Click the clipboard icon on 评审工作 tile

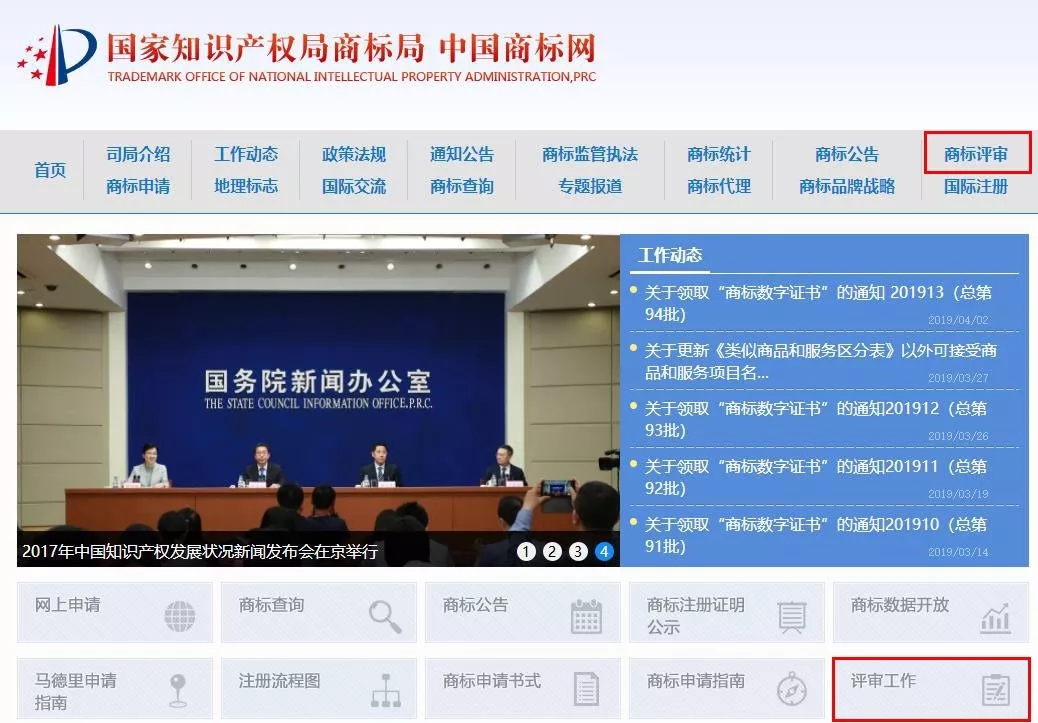[x=996, y=689]
